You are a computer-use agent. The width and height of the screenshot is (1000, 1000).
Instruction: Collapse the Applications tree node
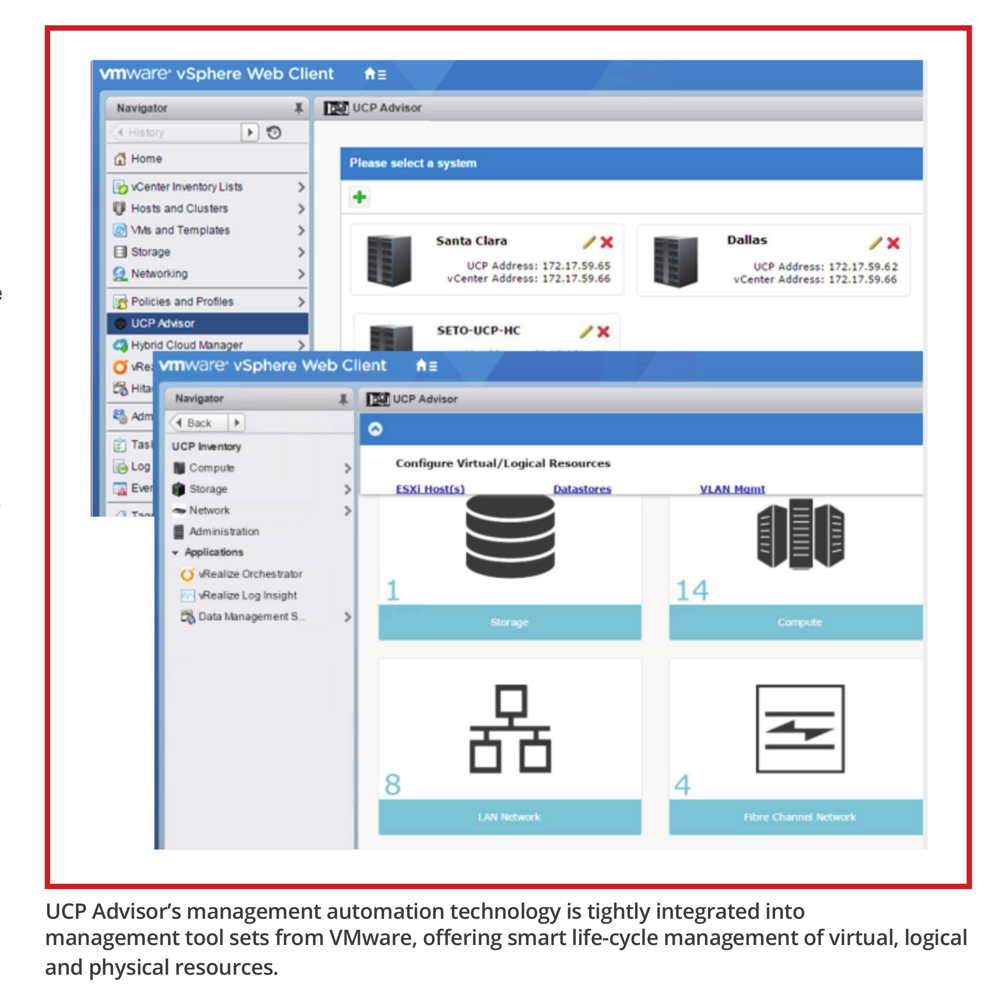175,553
